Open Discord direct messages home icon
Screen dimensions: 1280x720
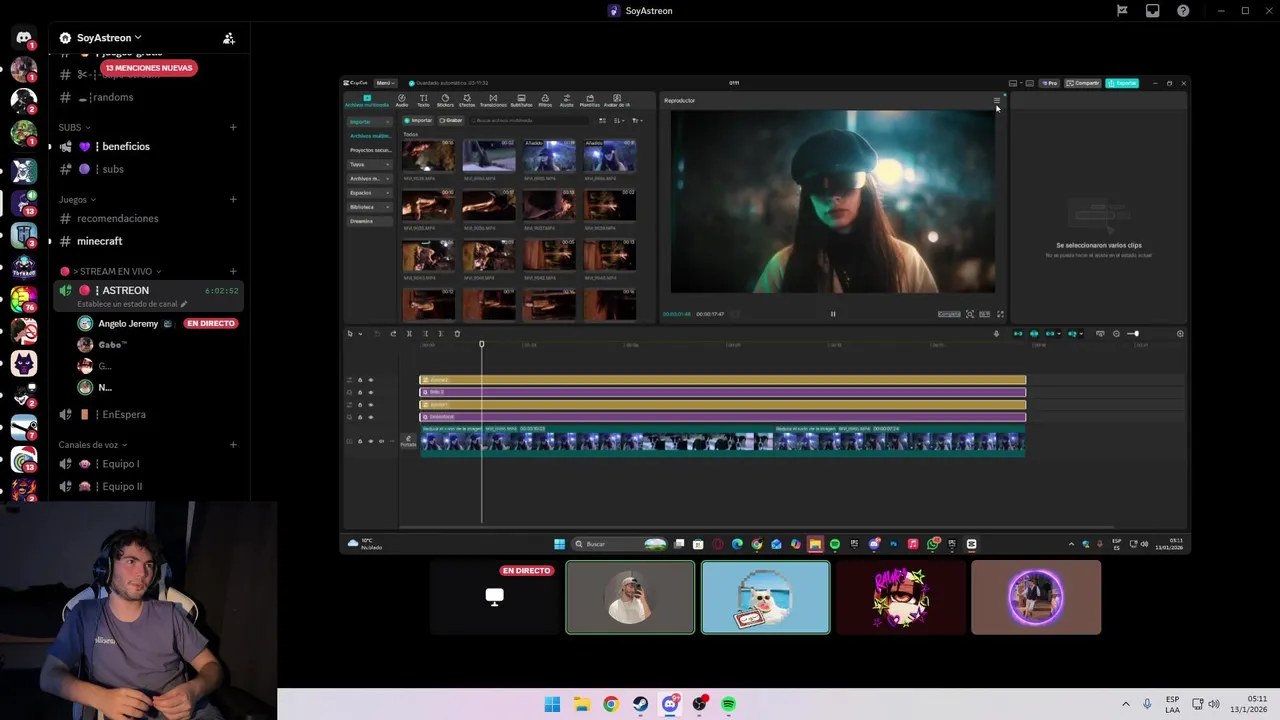24,37
